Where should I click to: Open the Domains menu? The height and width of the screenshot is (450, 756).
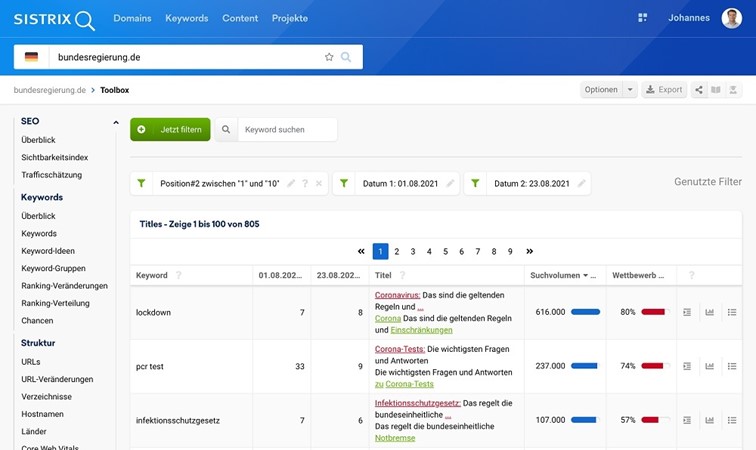pyautogui.click(x=132, y=18)
